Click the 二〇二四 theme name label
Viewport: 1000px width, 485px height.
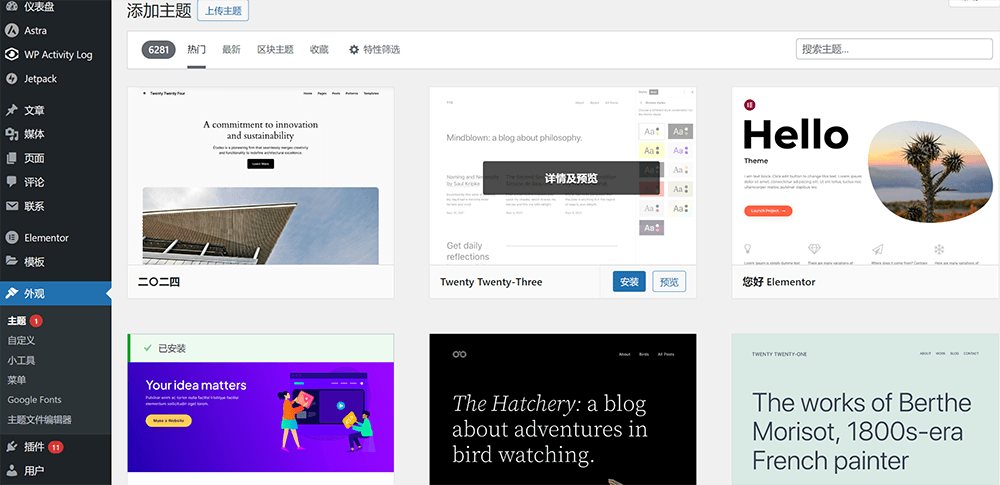[x=159, y=282]
